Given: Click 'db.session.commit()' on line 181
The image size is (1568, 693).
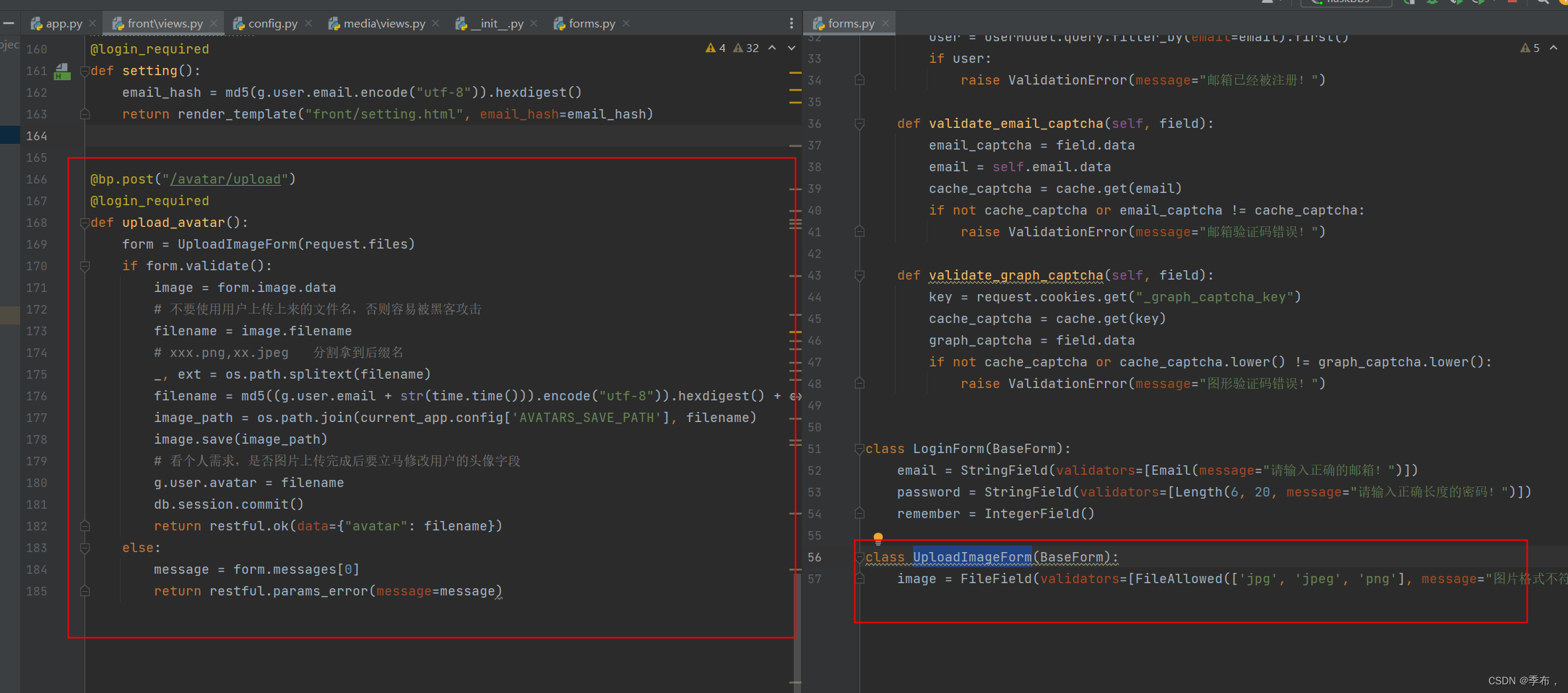Looking at the screenshot, I should (229, 504).
